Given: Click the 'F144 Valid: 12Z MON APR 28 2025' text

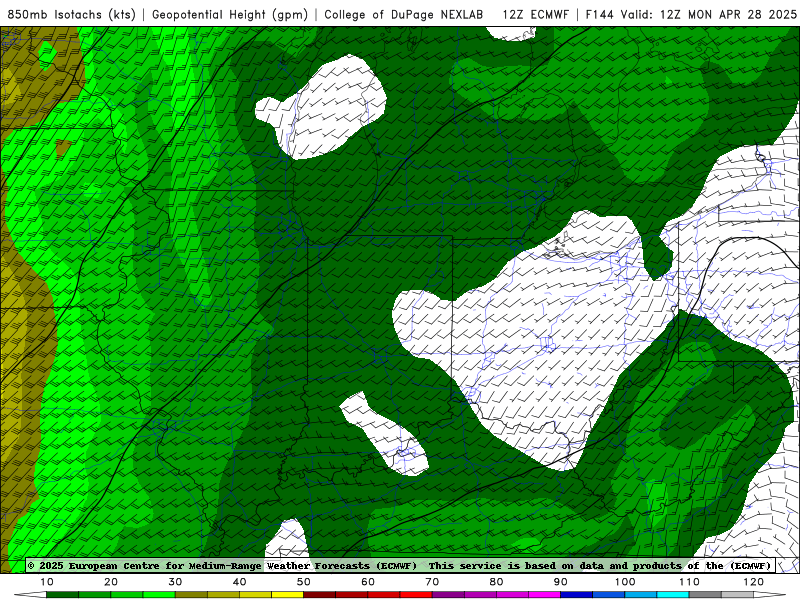Looking at the screenshot, I should click(691, 15).
